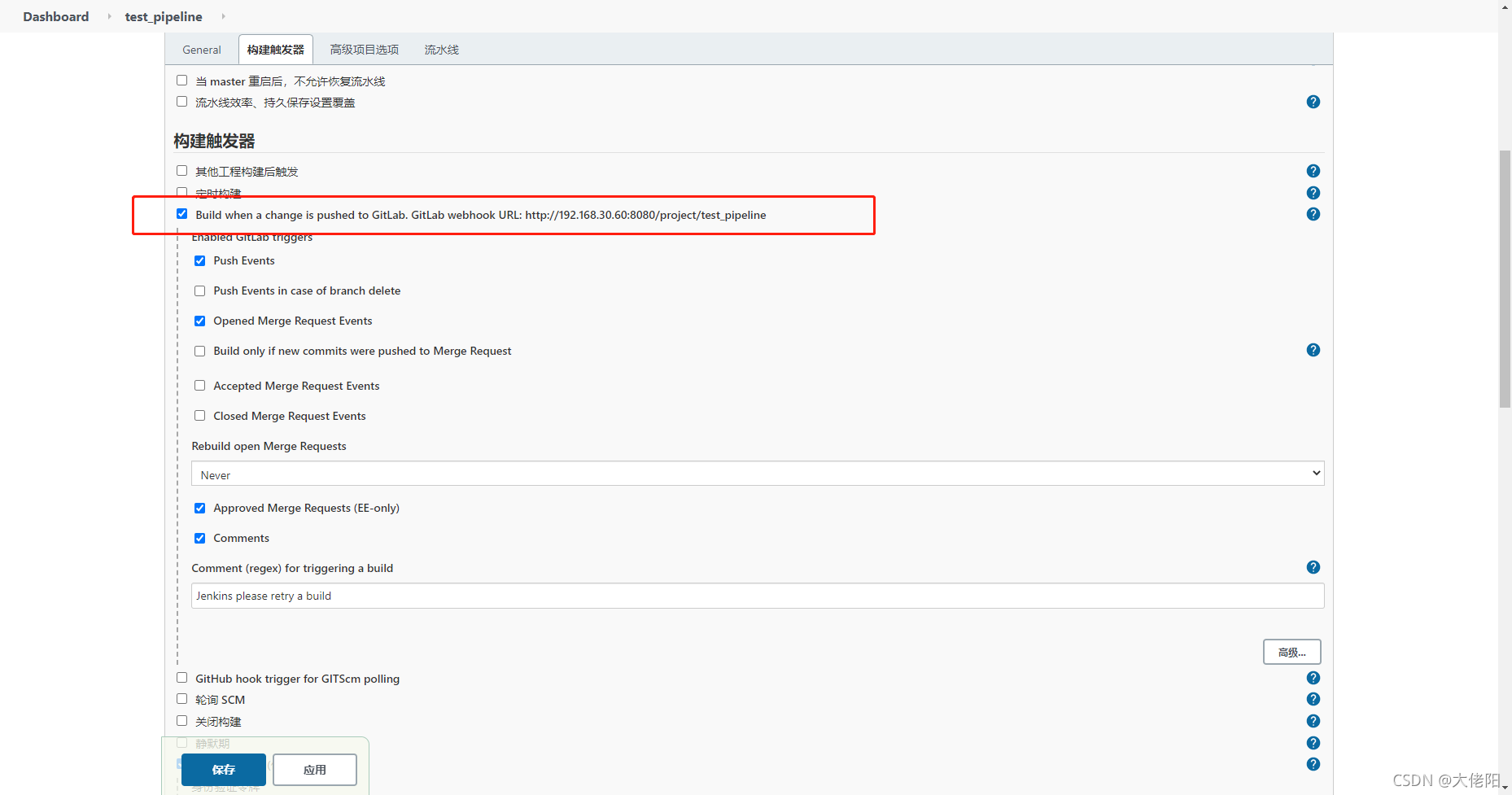This screenshot has height=795, width=1512.
Task: Open help for Build only if new commits
Action: (x=1313, y=350)
